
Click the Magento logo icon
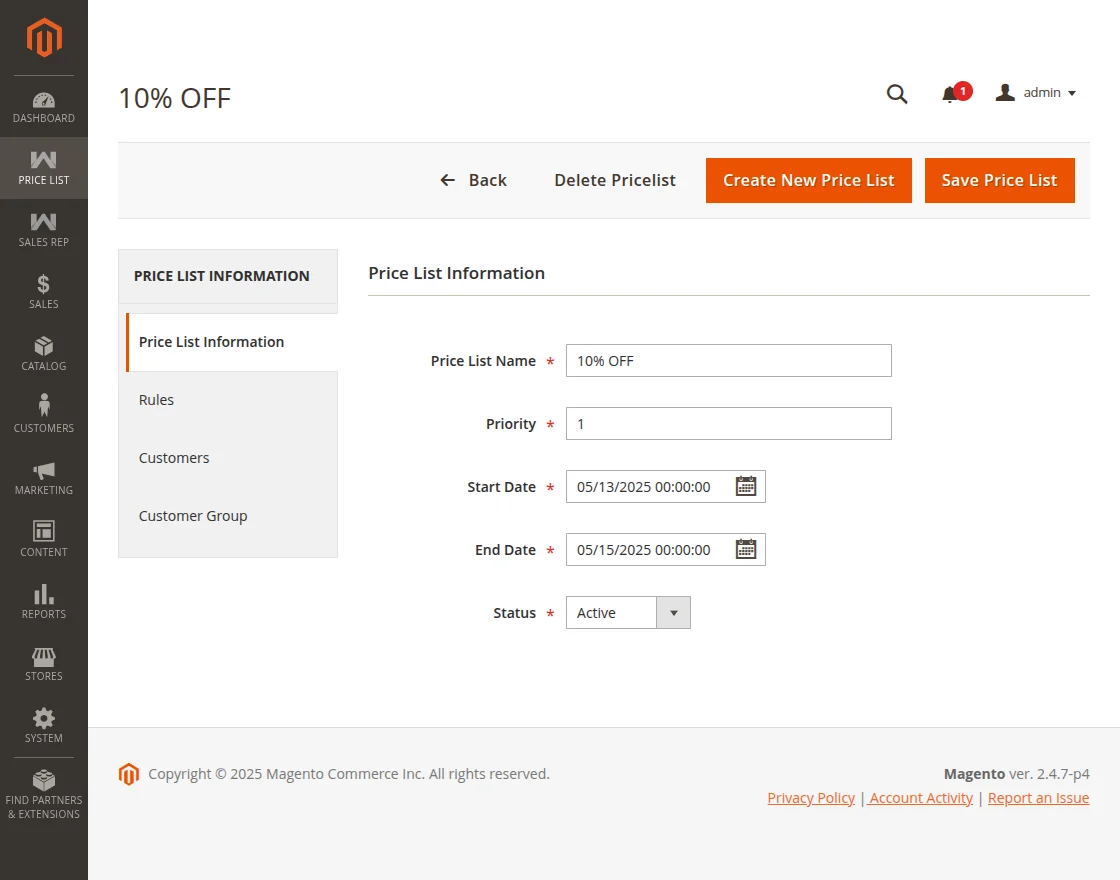click(44, 38)
